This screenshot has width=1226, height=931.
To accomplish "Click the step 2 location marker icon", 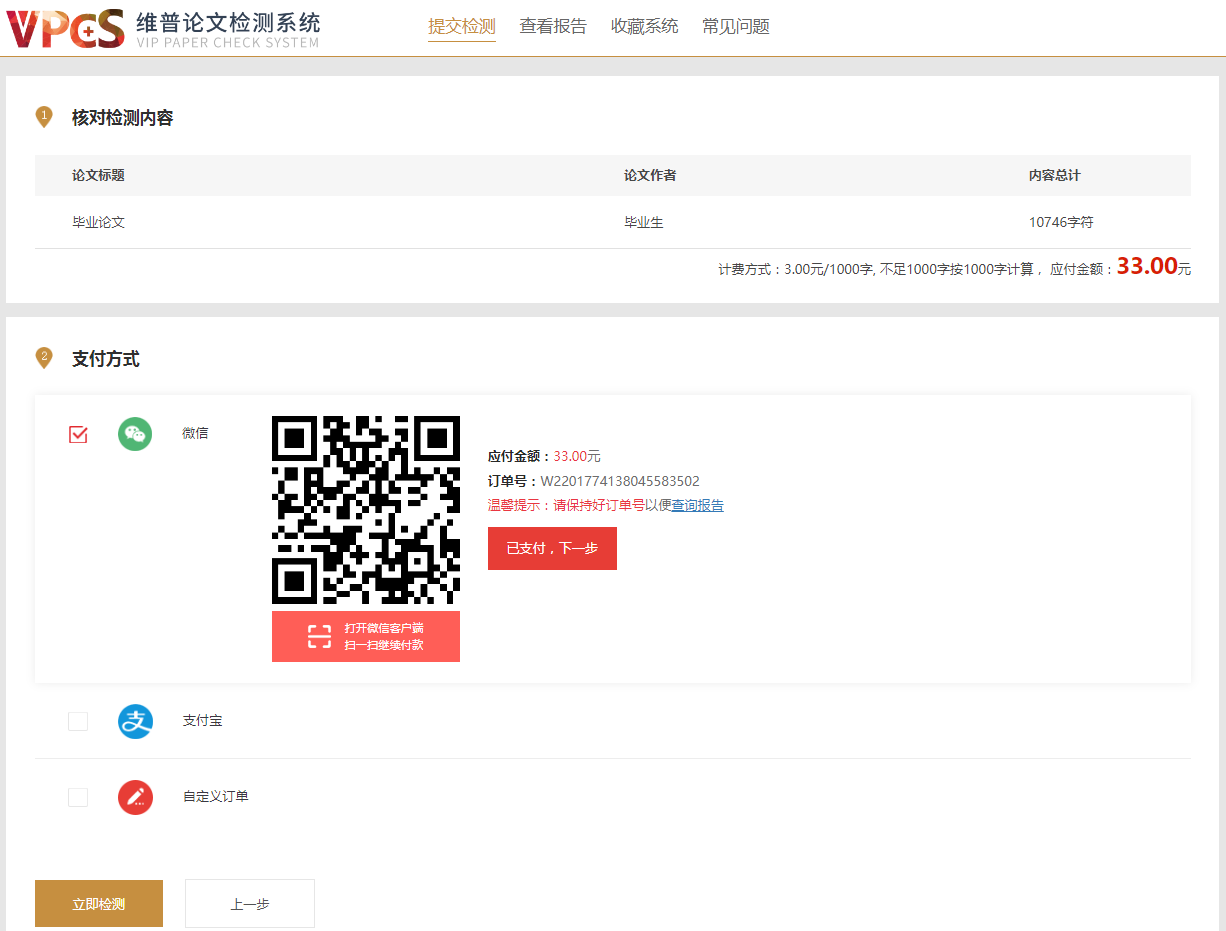I will click(x=44, y=357).
